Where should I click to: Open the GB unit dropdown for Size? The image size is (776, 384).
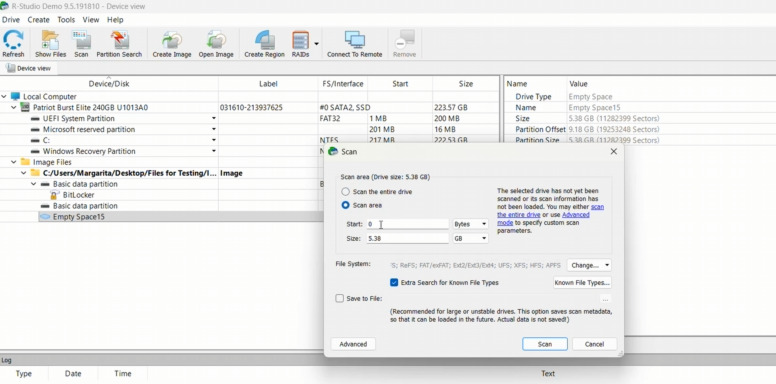[470, 239]
